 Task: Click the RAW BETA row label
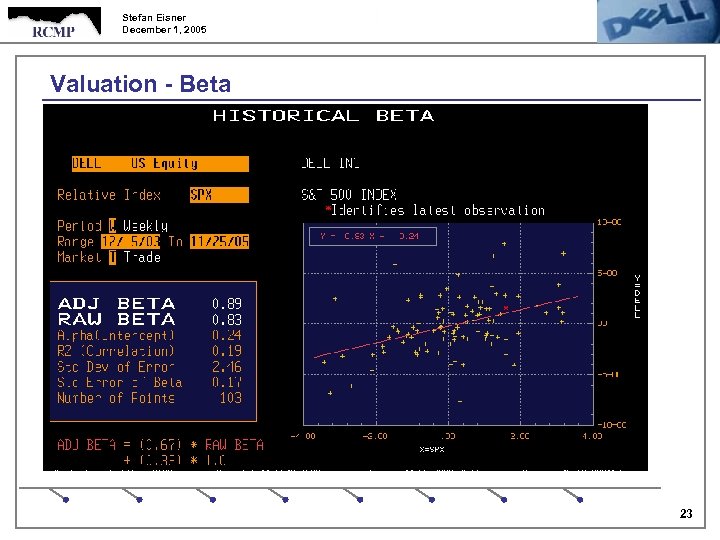tap(117, 319)
